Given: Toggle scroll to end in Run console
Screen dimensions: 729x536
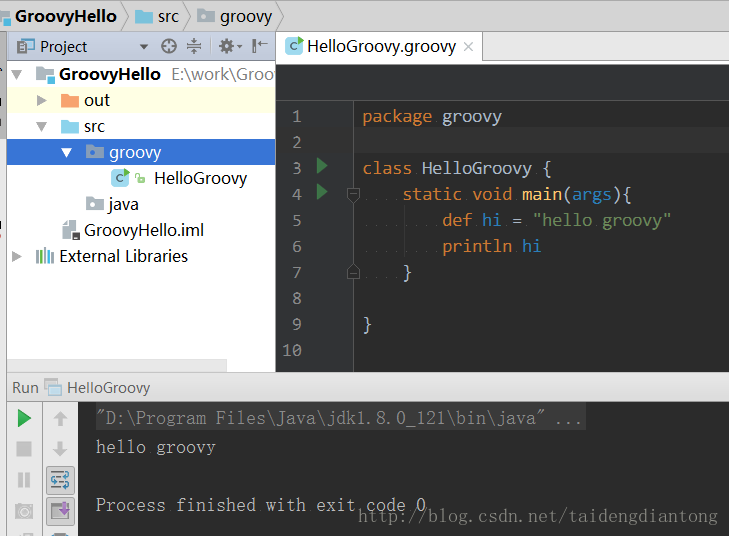Looking at the screenshot, I should pos(60,510).
